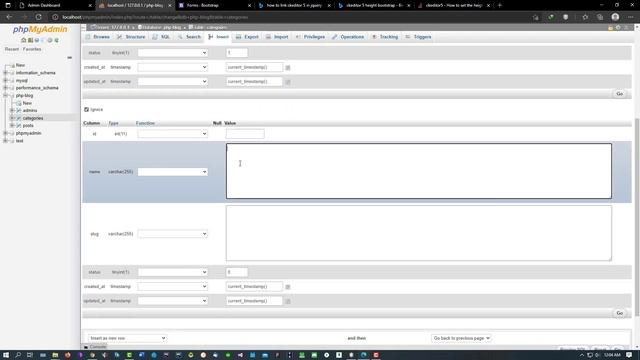640x360 pixels.
Task: Open the Recent tables link
Action: pos(12,49)
